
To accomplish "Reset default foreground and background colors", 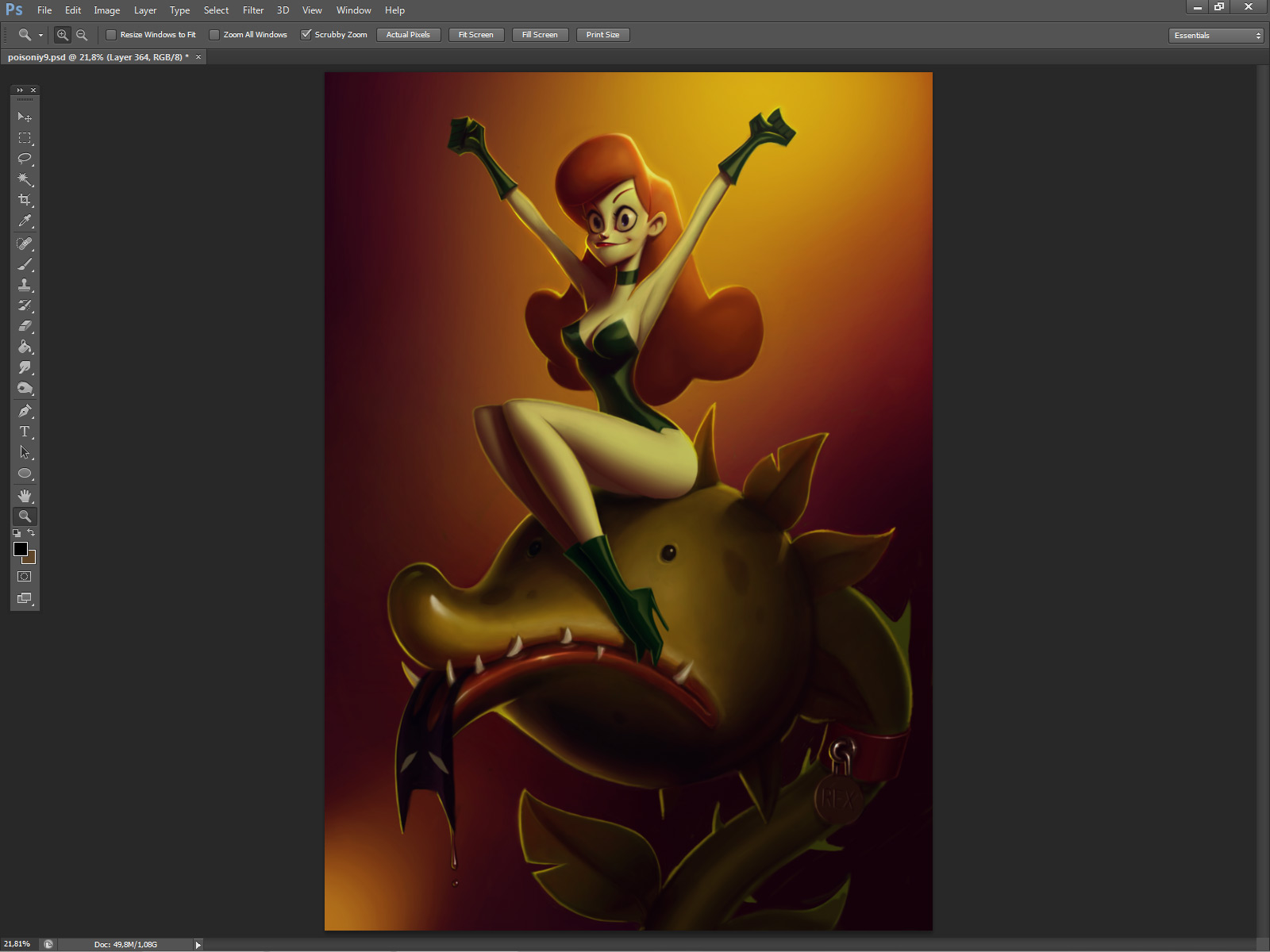I will (17, 533).
